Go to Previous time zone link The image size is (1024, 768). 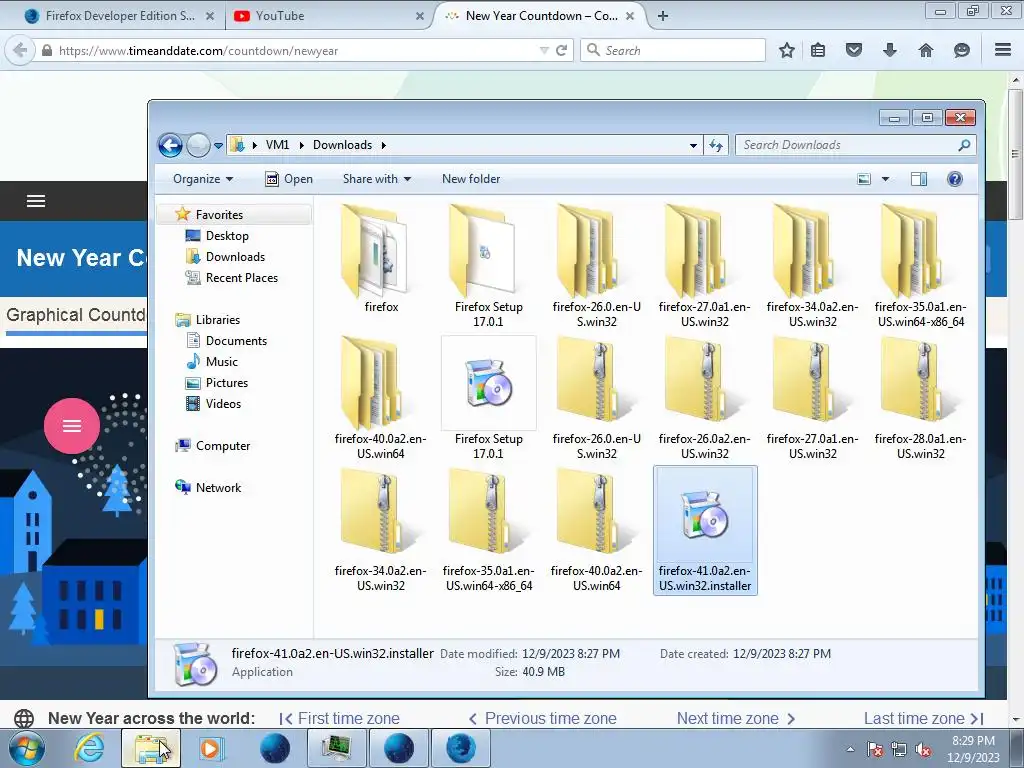pos(543,718)
